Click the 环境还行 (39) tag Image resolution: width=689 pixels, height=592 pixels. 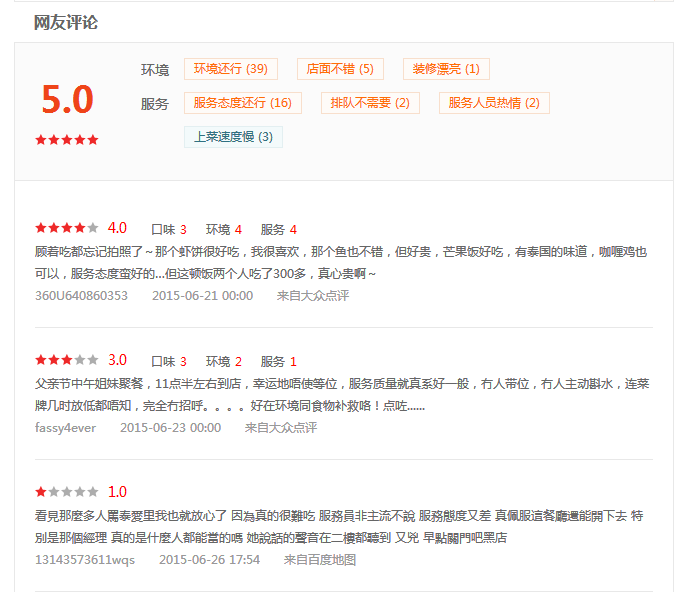(x=231, y=69)
